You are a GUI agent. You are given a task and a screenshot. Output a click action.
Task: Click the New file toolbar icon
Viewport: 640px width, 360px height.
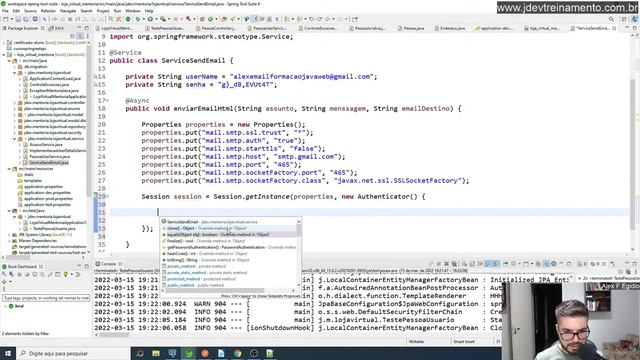pyautogui.click(x=6, y=19)
